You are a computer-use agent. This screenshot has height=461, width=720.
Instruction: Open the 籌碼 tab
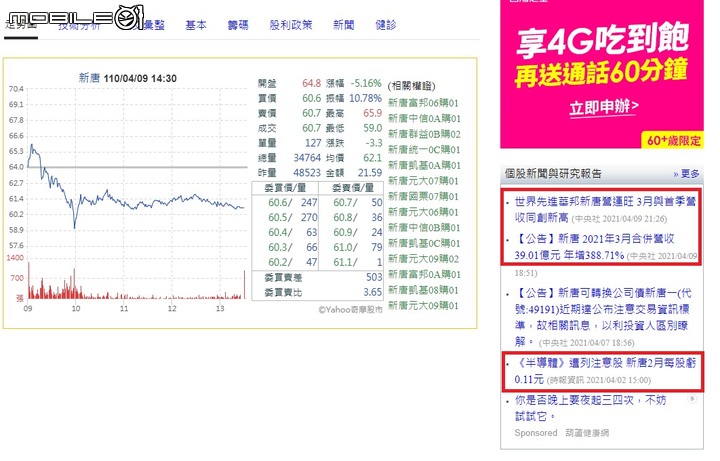(x=238, y=25)
